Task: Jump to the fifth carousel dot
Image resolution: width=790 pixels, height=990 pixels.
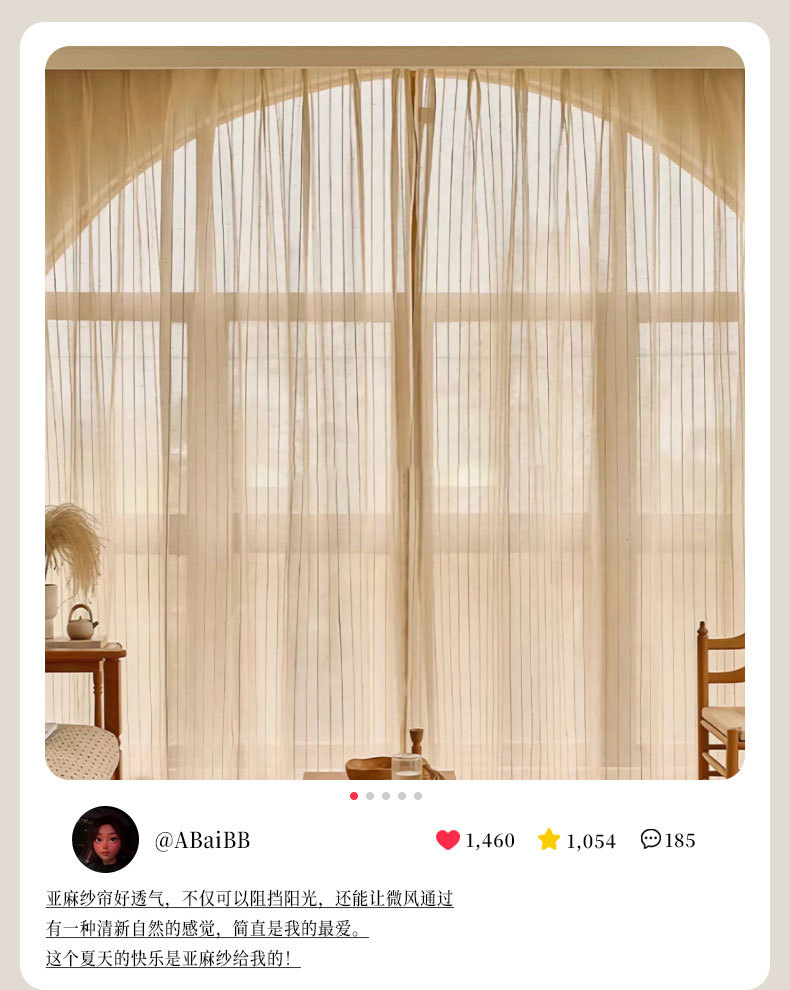Action: 418,796
